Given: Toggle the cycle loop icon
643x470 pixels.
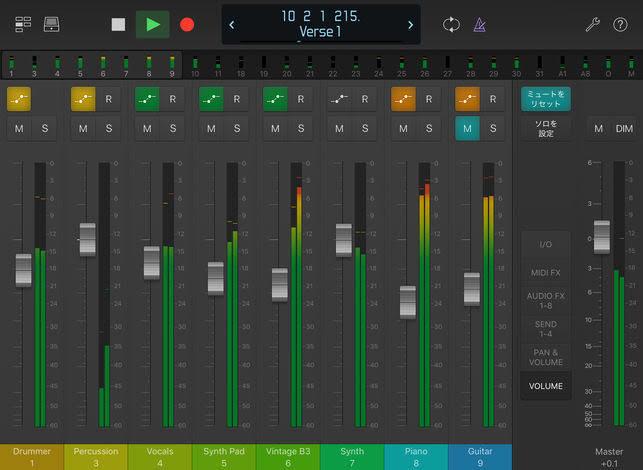Looking at the screenshot, I should [x=451, y=25].
